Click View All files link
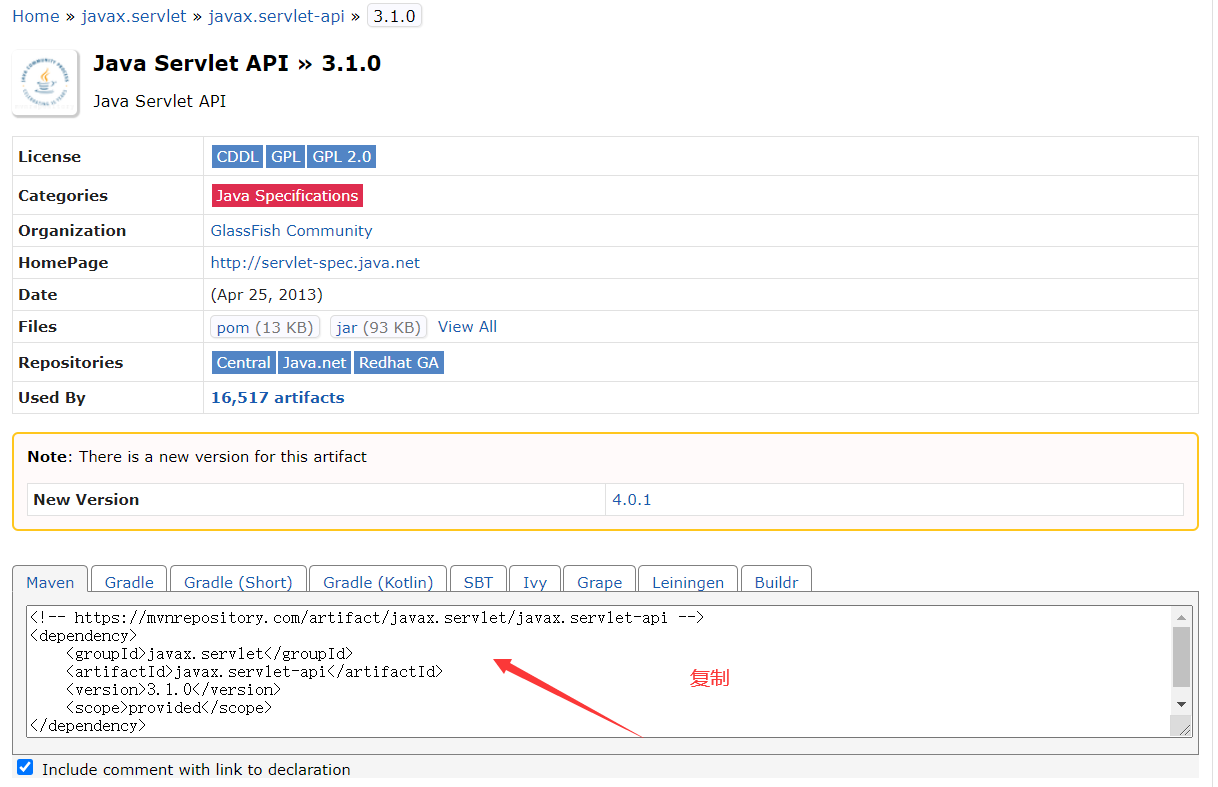 (x=467, y=327)
